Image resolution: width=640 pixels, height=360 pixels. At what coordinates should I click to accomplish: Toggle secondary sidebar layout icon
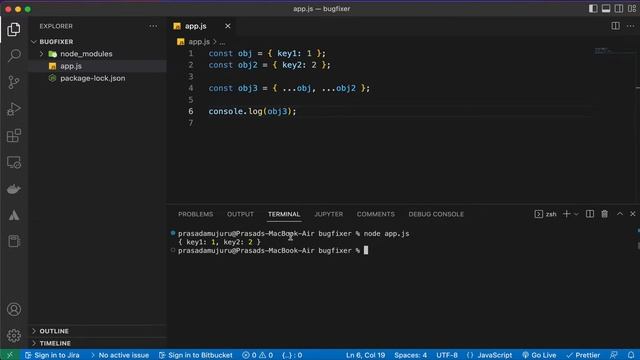[619, 9]
